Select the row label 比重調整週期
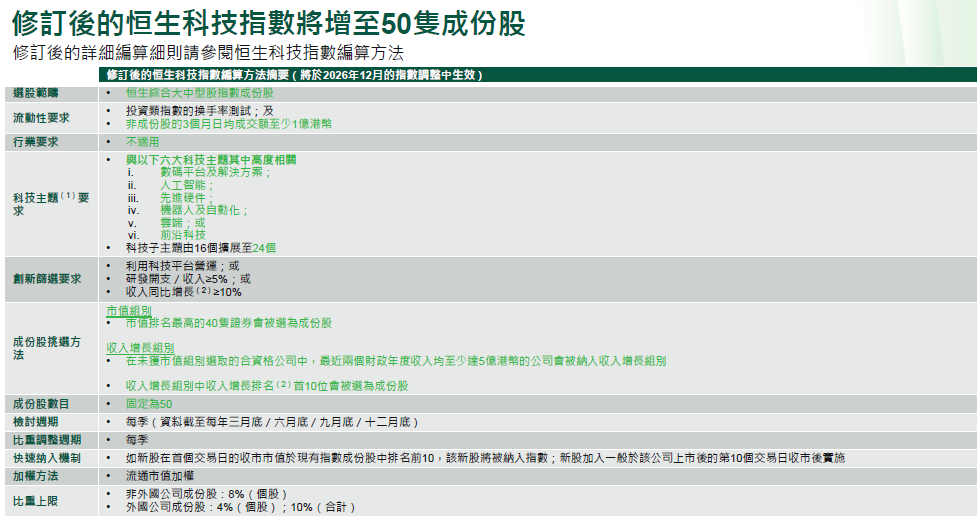Screen dimensions: 977x517 coord(47,440)
